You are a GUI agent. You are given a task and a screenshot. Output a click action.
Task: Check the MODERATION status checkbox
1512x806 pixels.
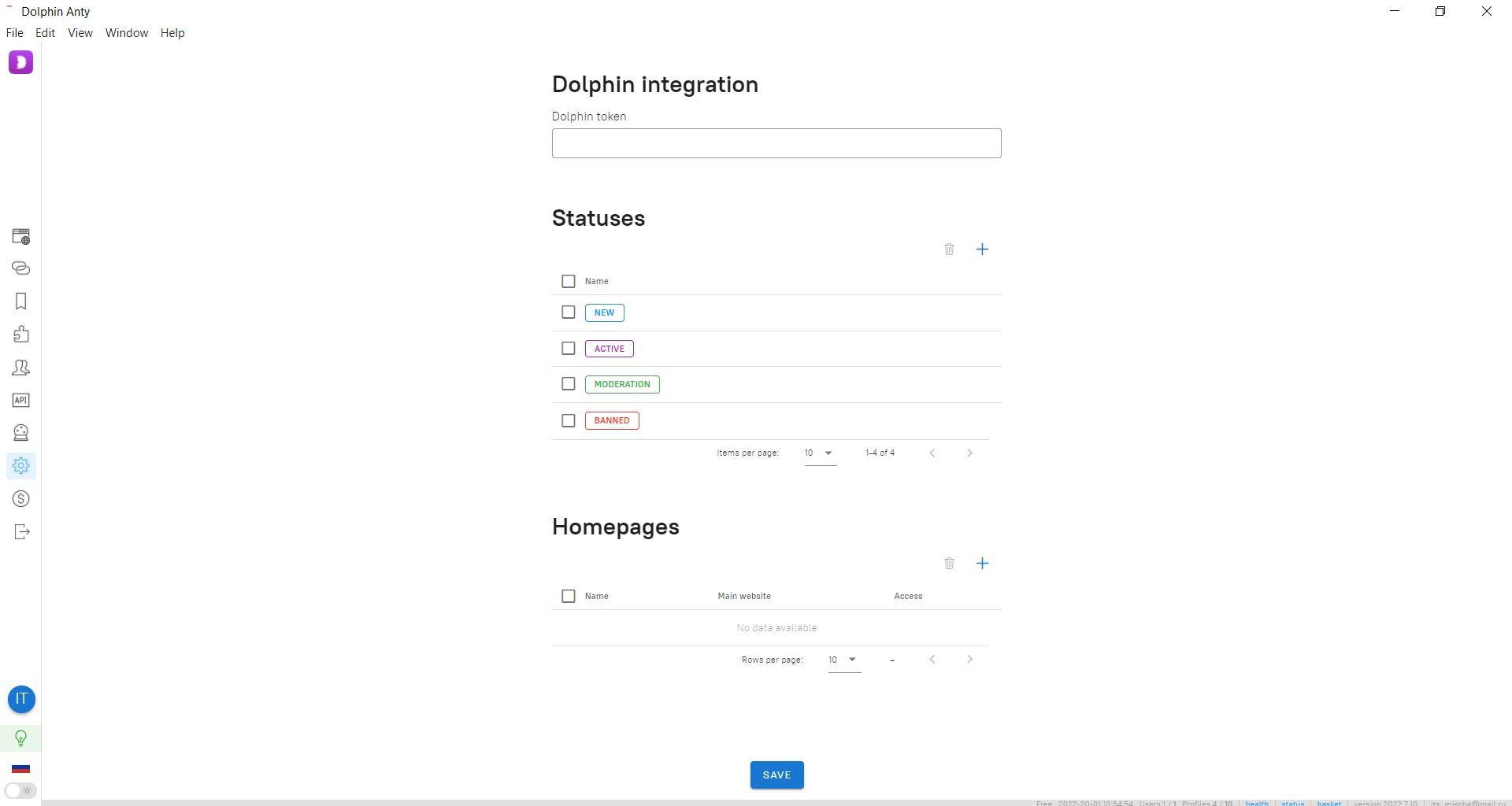point(569,384)
